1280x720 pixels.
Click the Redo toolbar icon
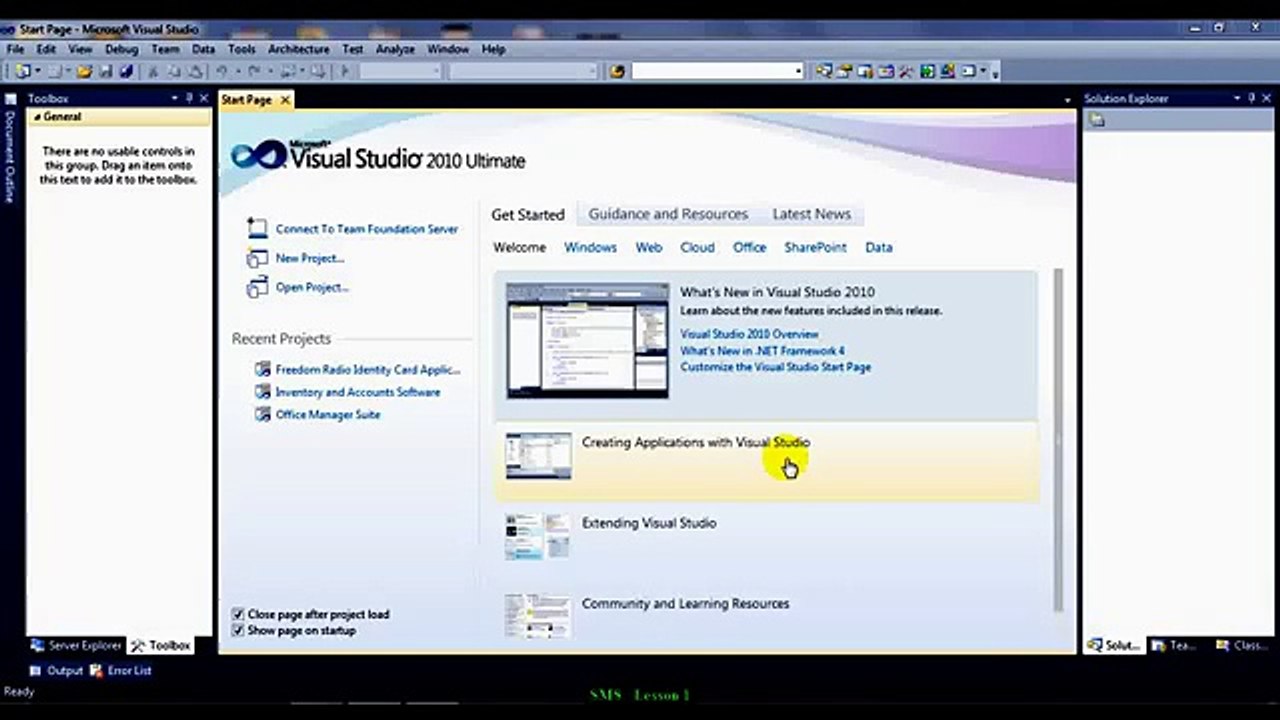point(255,71)
